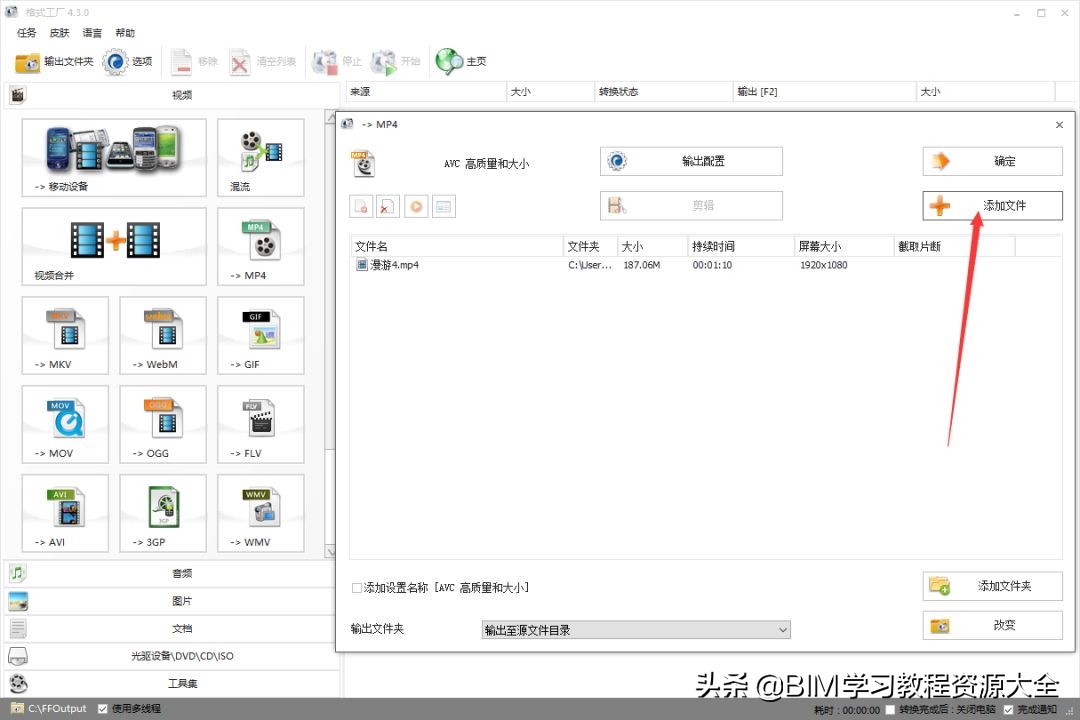Open the 任务 menu

26,32
